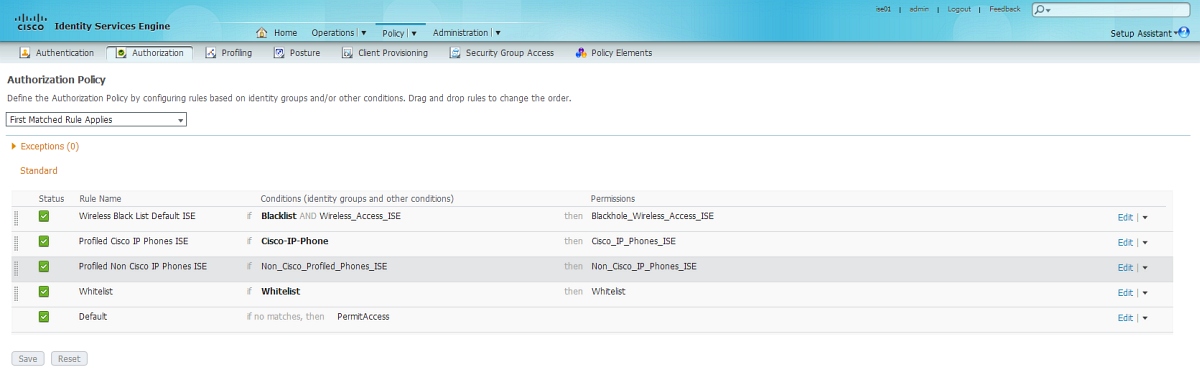Screen dimensions: 1200x385
Task: Click the admin user link
Action: coord(920,9)
